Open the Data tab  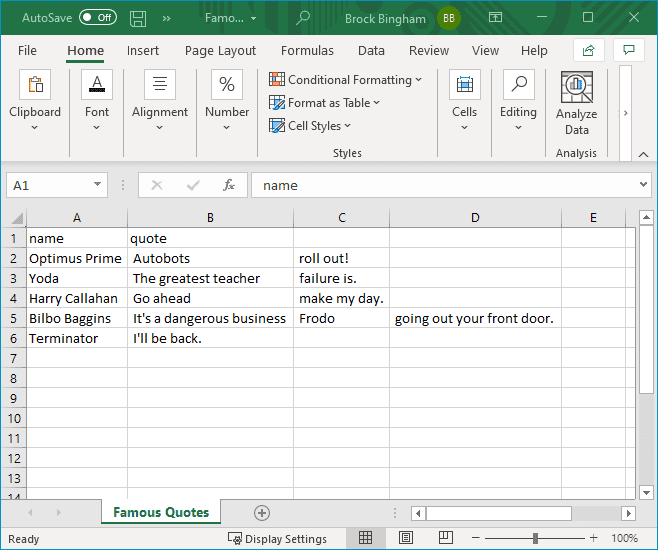point(371,51)
